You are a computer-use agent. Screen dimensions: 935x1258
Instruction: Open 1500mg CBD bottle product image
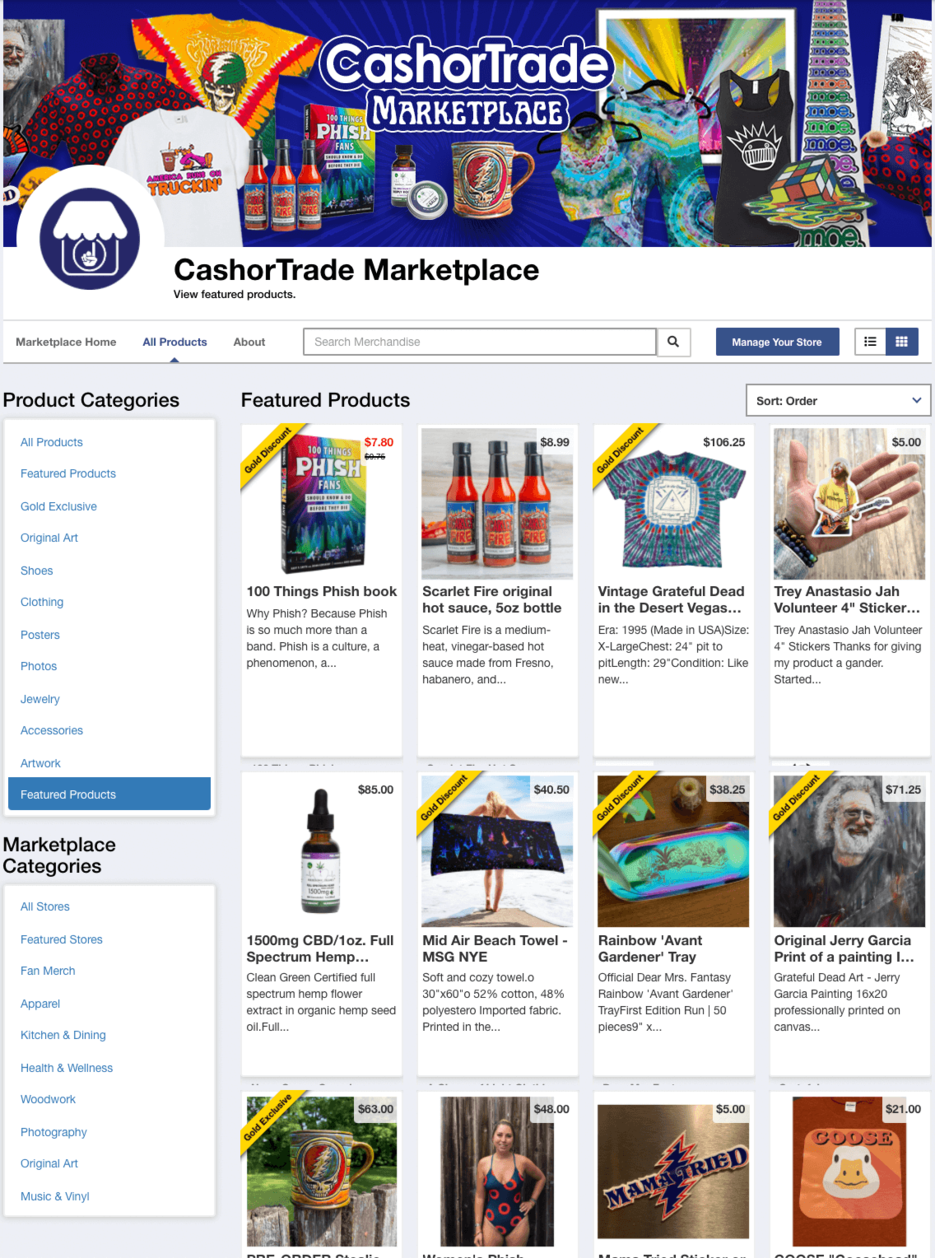[x=321, y=852]
